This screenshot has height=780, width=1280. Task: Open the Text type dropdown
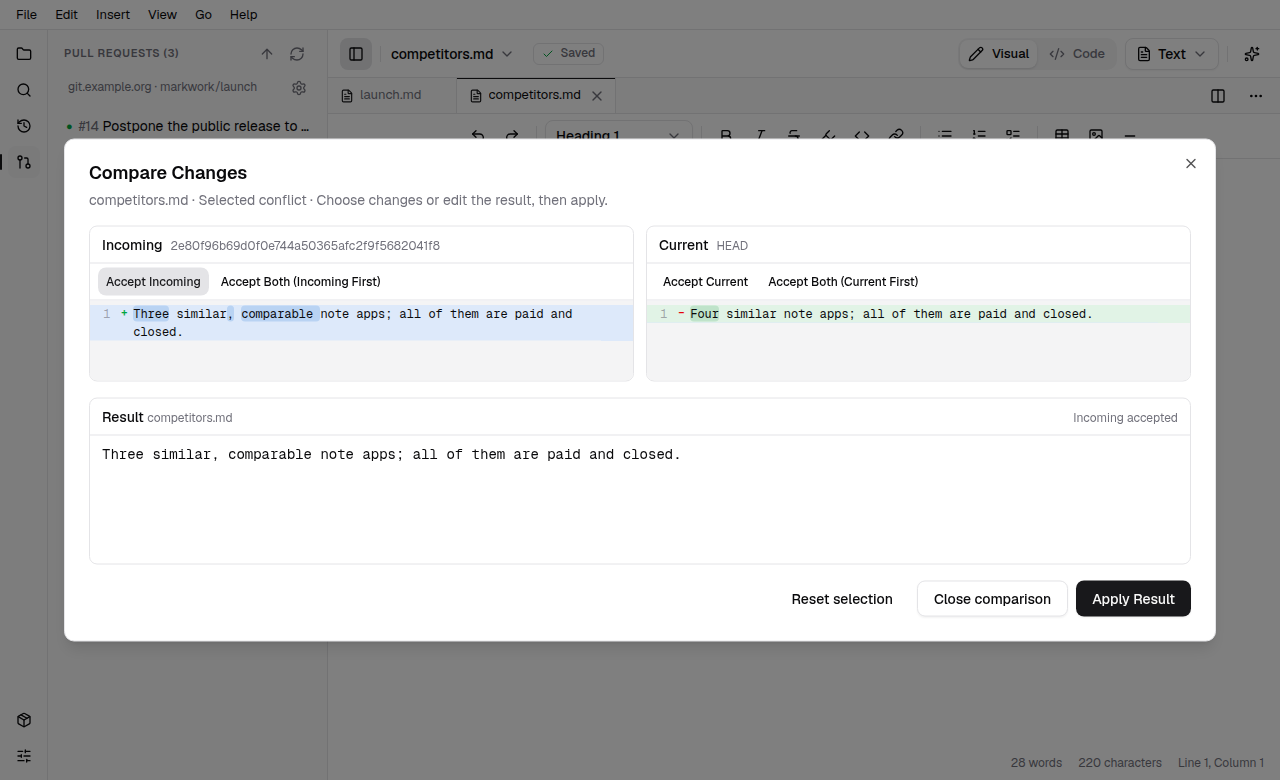click(1172, 54)
